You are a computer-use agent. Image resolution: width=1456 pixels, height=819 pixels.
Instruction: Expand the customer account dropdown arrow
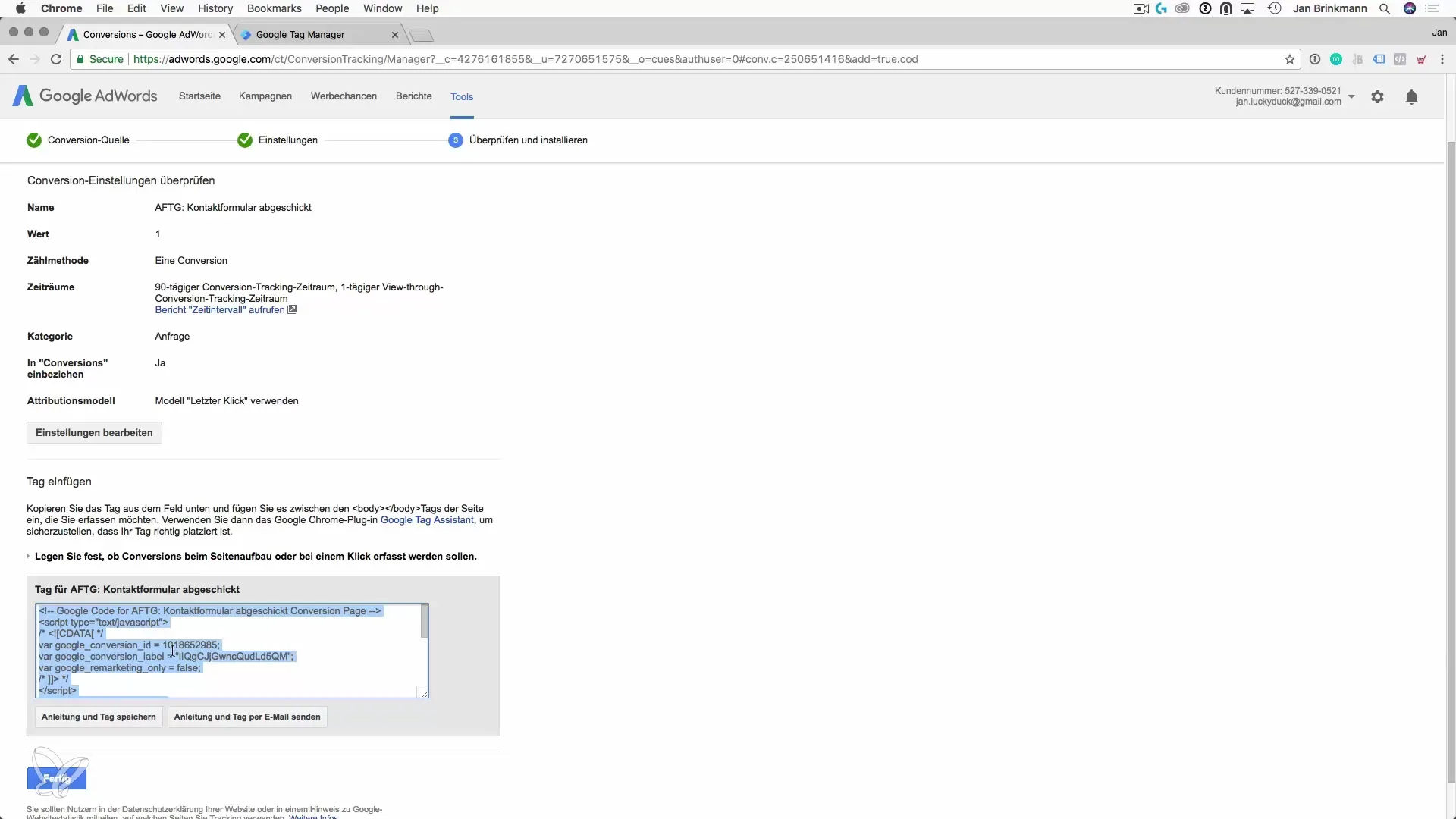[1351, 97]
